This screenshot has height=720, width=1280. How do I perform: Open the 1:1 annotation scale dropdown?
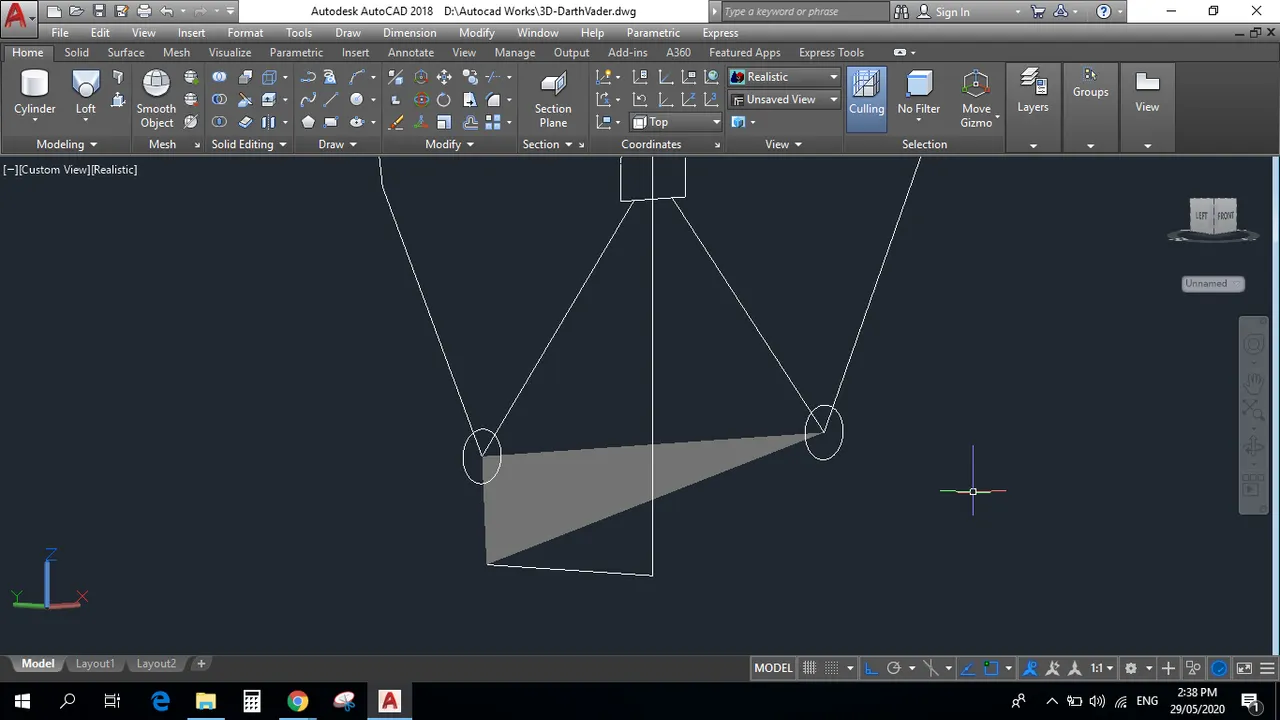pyautogui.click(x=1101, y=668)
